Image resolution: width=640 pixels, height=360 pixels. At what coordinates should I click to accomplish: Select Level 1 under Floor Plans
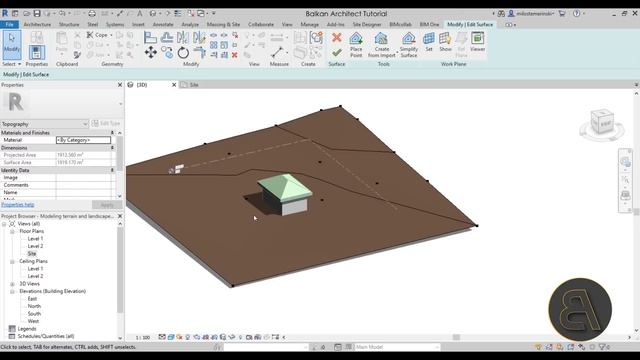[x=35, y=239]
